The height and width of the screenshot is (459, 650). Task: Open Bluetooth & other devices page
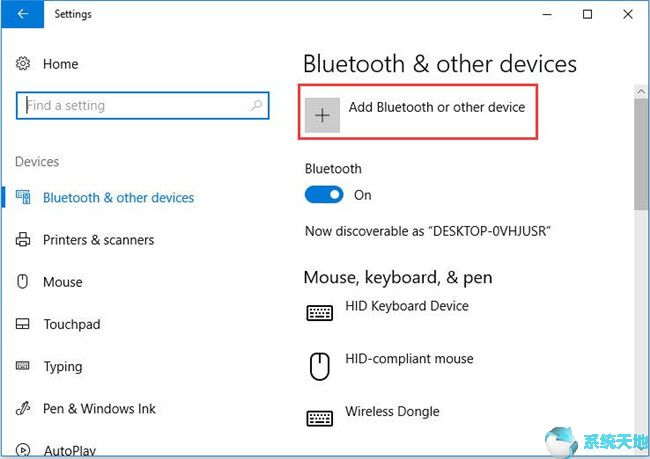click(118, 198)
